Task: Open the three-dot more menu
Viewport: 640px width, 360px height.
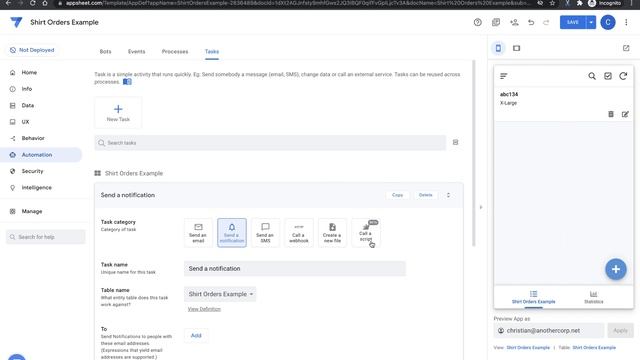Action: tap(626, 22)
